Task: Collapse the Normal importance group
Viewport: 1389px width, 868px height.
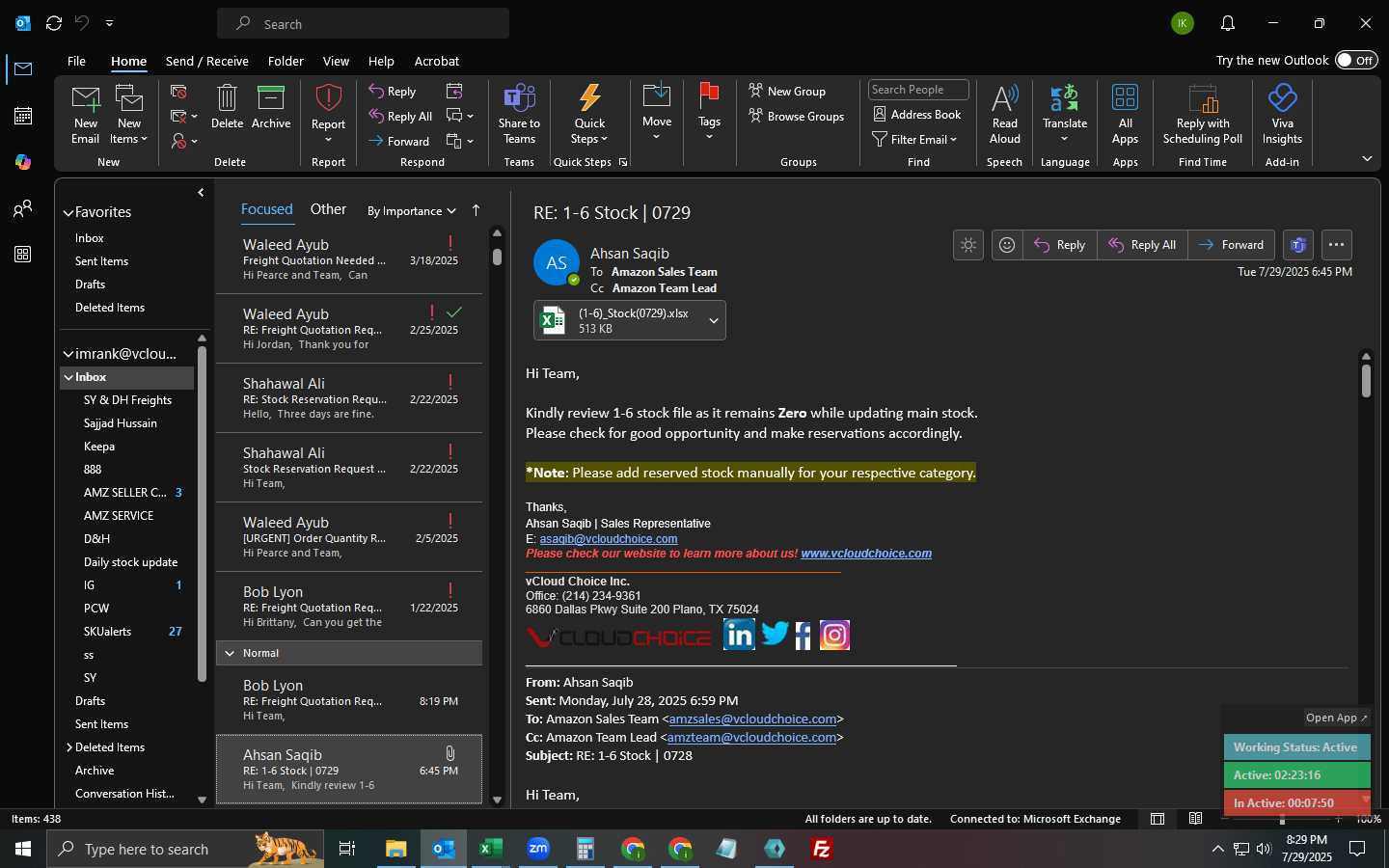Action: (230, 653)
